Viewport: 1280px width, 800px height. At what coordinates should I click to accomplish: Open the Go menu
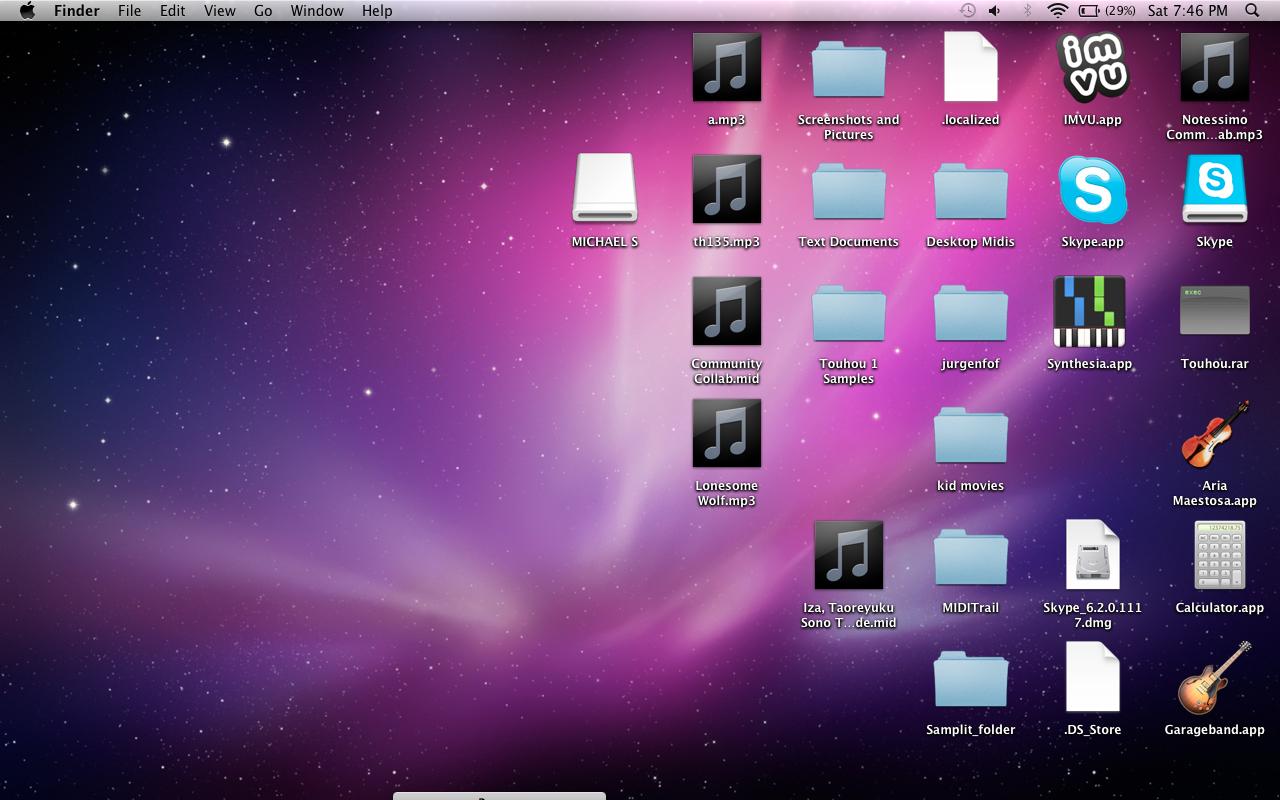263,11
